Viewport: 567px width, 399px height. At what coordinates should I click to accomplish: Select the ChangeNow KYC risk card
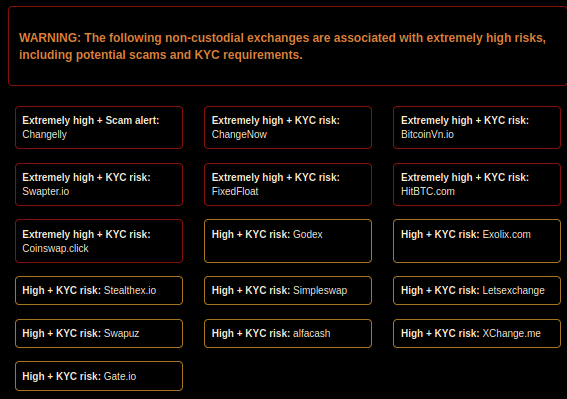pyautogui.click(x=288, y=127)
